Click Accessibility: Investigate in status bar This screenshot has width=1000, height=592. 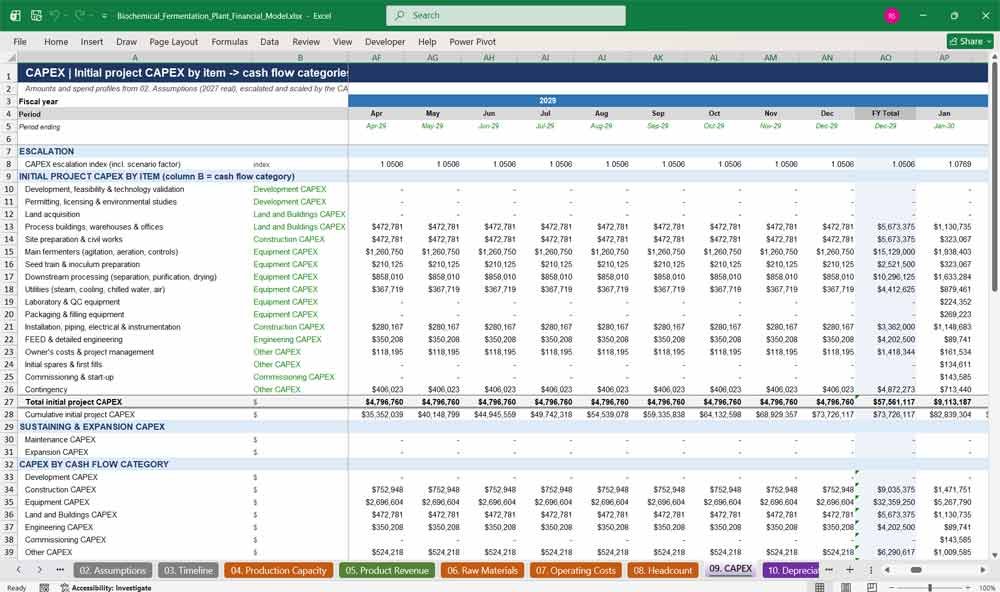coord(106,588)
